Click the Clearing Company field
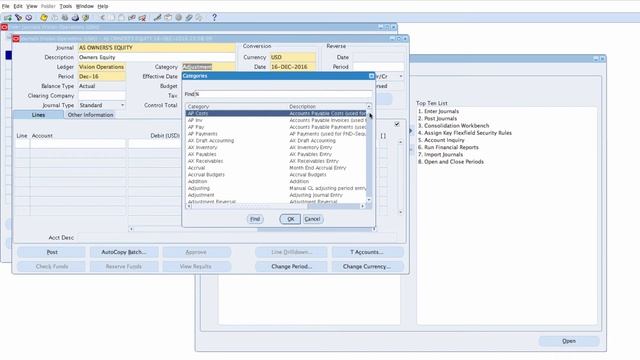640x360 pixels. [x=102, y=96]
